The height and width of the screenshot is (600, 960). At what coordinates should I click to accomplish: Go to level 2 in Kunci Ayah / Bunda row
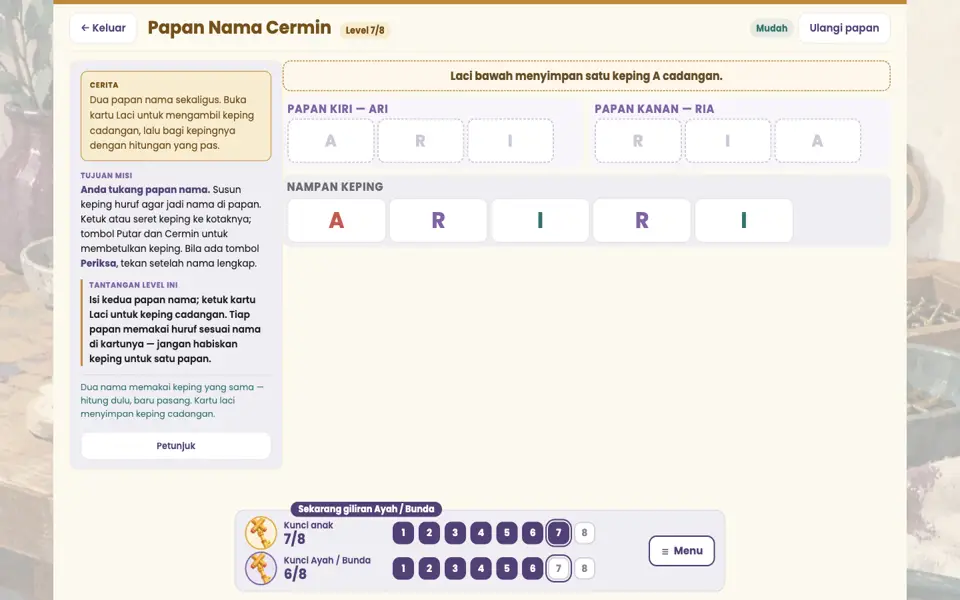[x=429, y=568]
